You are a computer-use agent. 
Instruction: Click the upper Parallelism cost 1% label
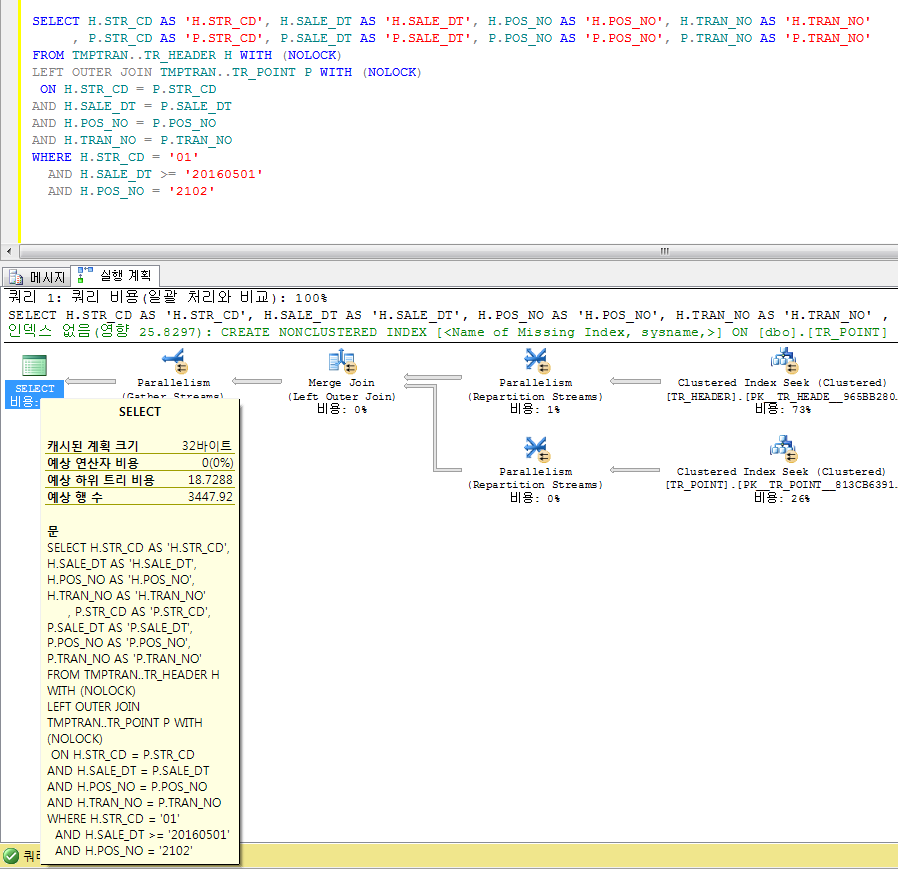pos(535,409)
